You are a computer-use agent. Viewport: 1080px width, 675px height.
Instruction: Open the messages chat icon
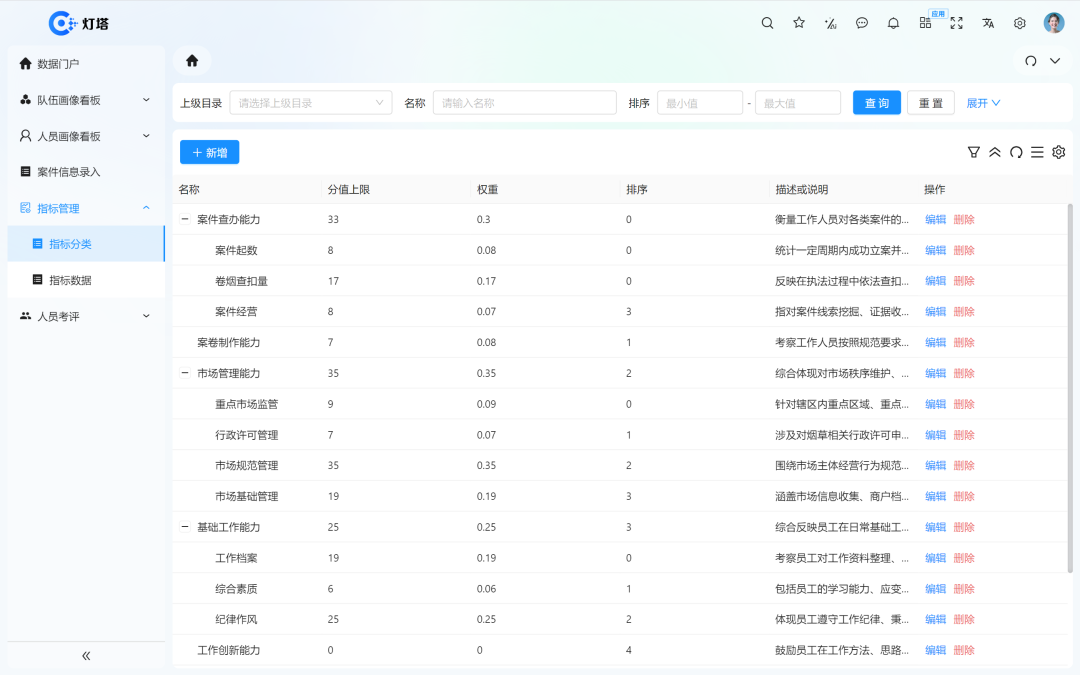pos(862,22)
